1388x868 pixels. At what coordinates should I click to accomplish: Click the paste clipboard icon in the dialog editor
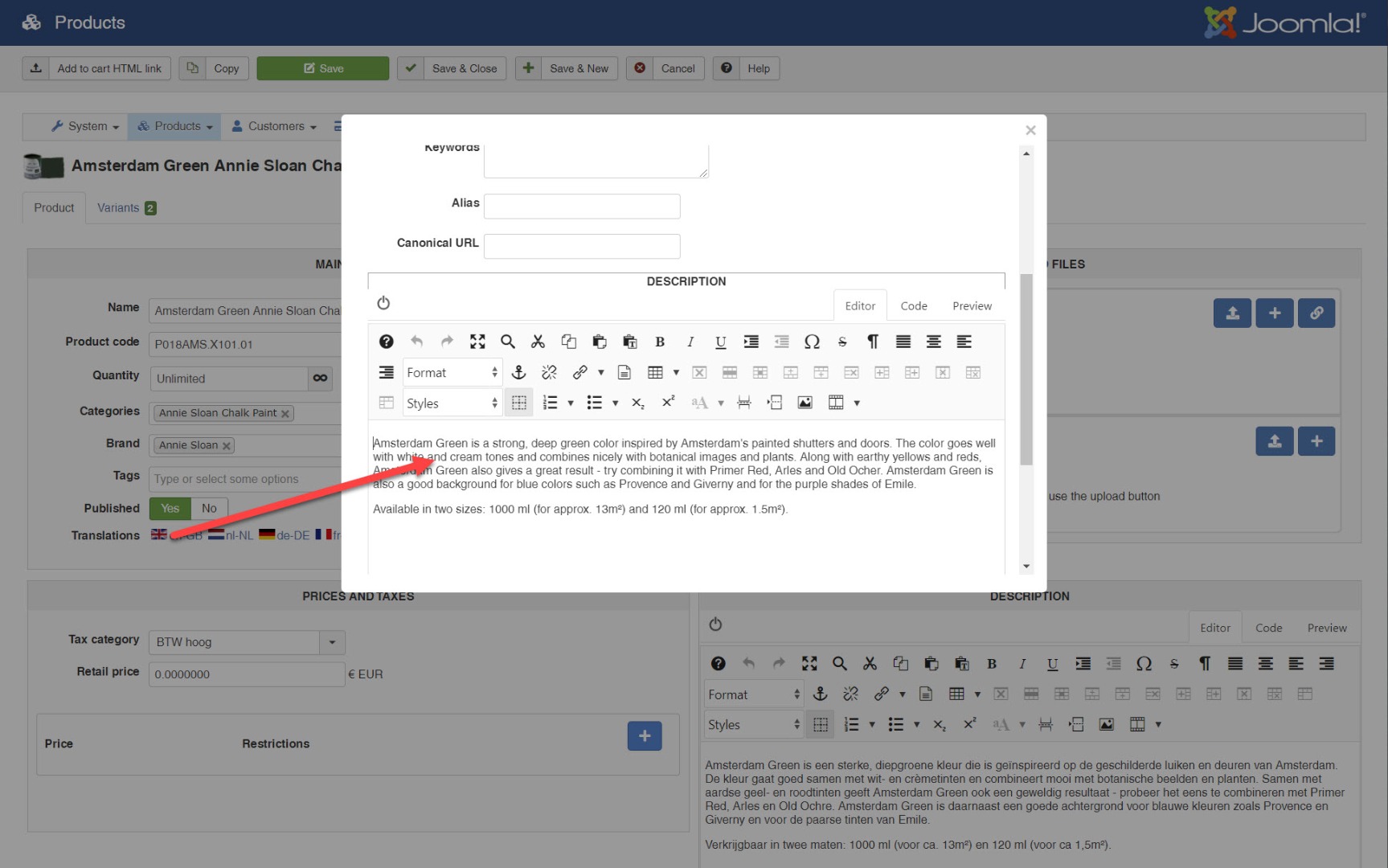coord(599,342)
